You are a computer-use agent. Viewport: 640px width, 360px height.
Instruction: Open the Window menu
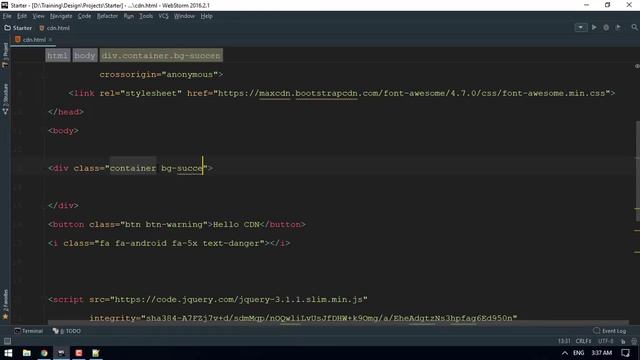tap(184, 16)
